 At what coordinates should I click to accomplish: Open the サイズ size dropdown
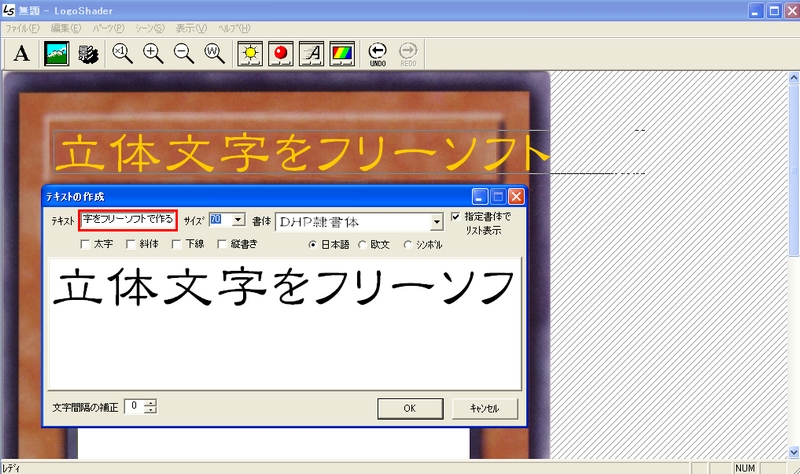click(238, 219)
